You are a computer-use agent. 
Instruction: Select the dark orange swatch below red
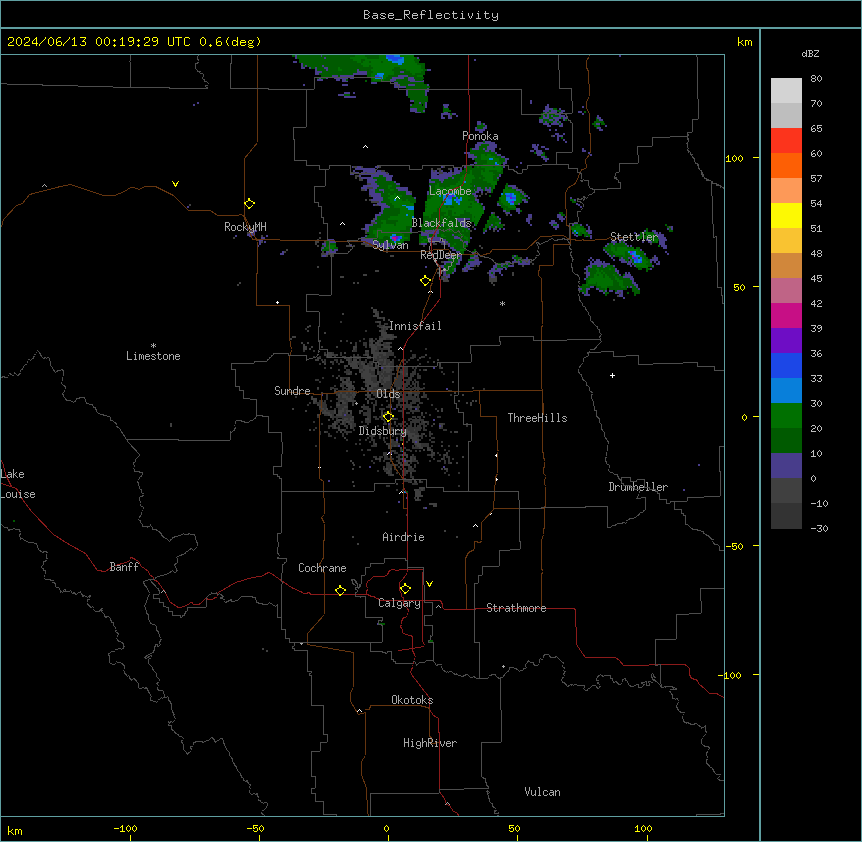point(786,165)
